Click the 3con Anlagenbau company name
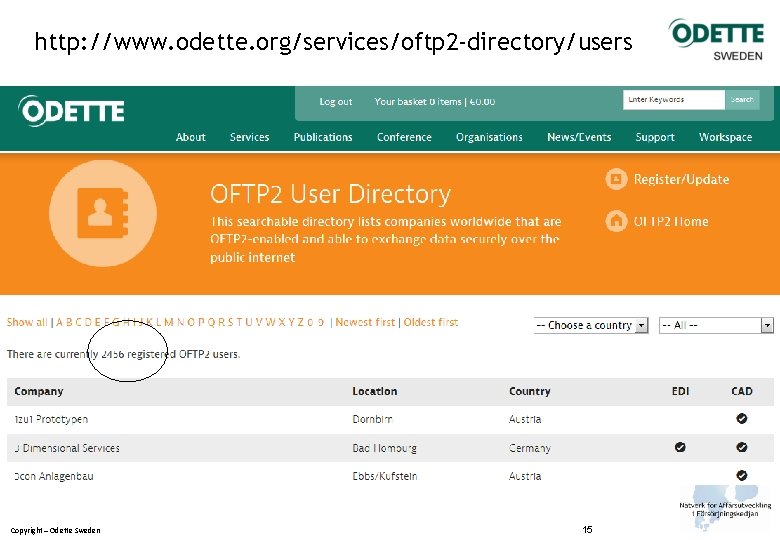Screen dimensions: 780x540 (54, 476)
